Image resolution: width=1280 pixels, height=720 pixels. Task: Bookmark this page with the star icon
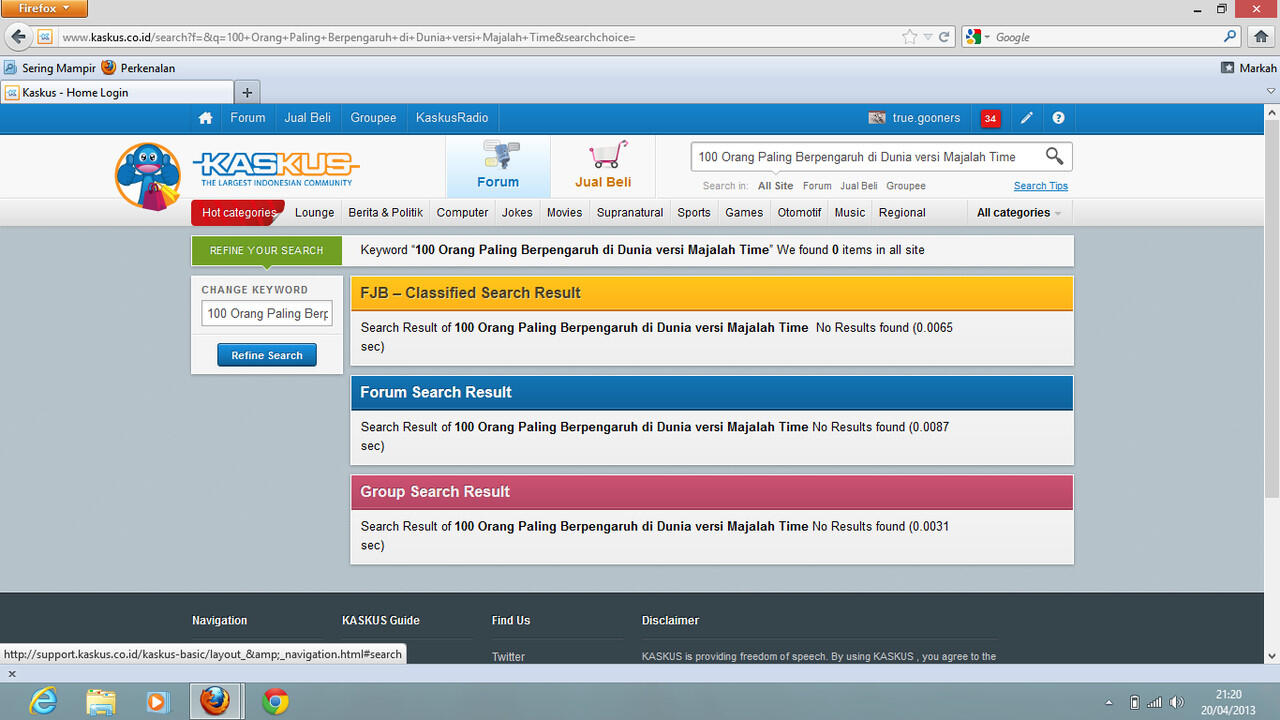click(909, 37)
